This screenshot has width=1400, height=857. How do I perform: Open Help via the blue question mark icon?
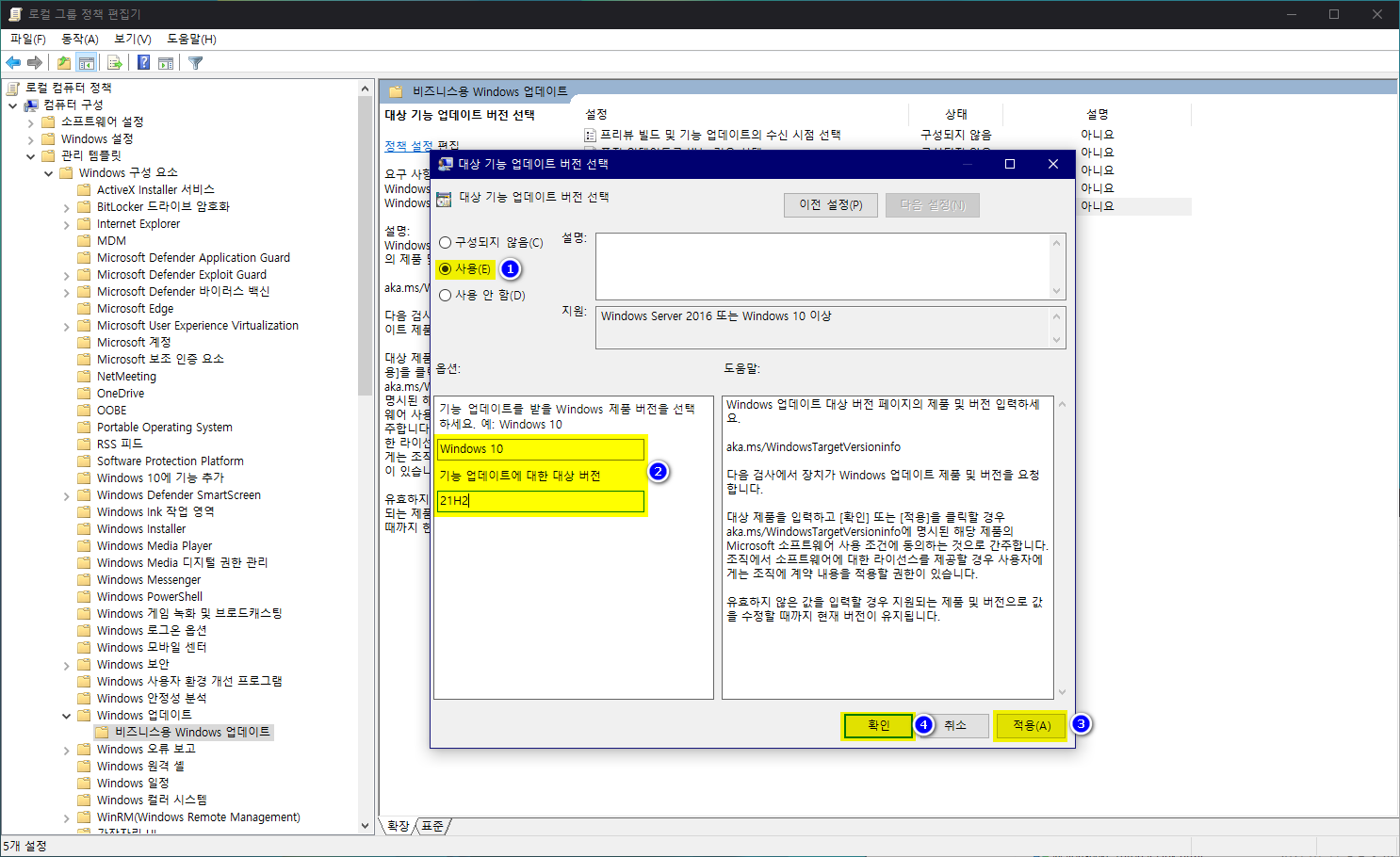click(143, 63)
